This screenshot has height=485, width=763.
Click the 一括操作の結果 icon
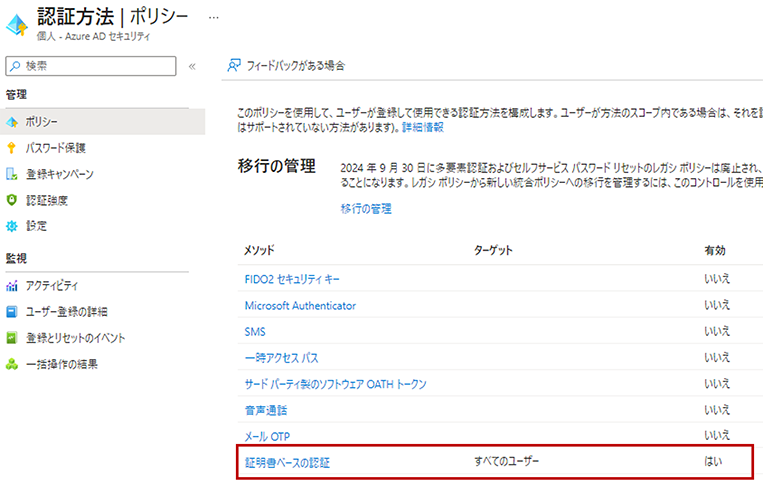[12, 364]
